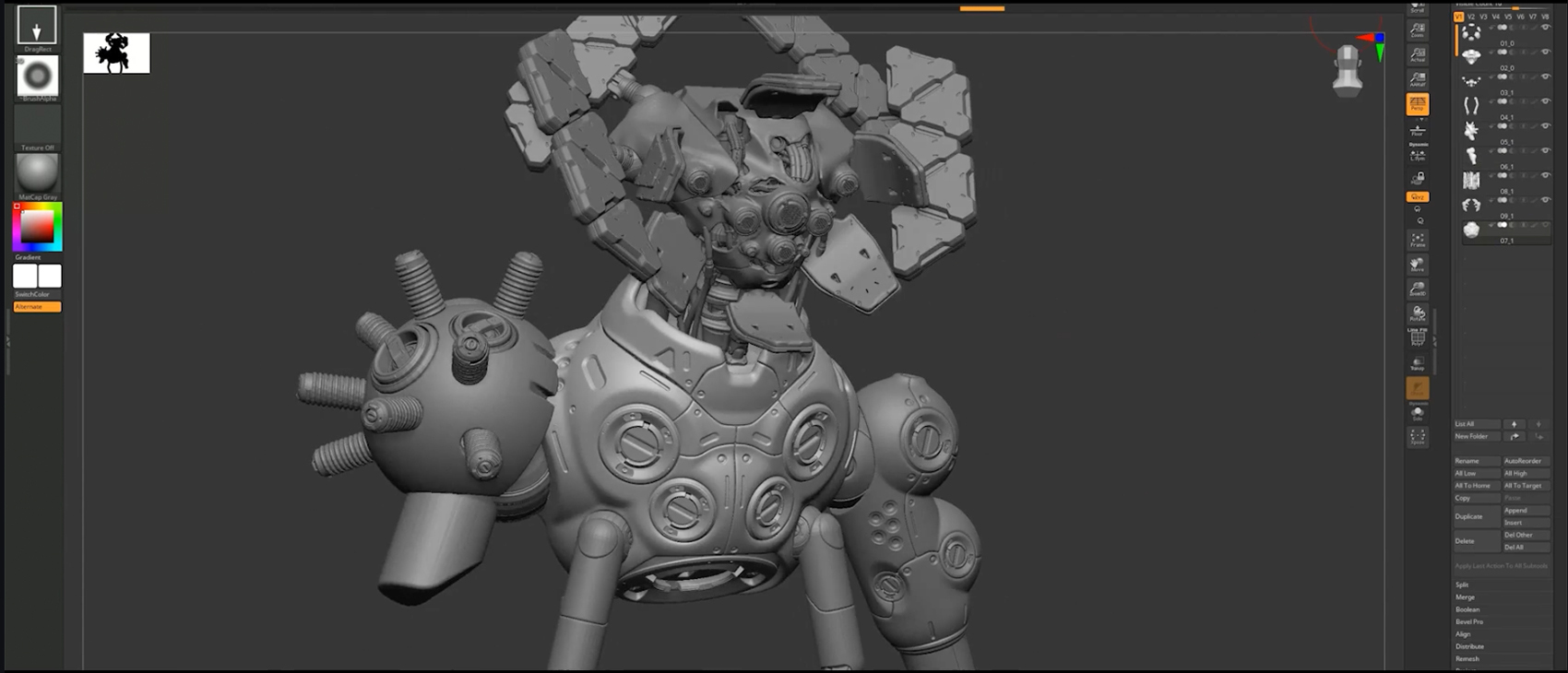The height and width of the screenshot is (673, 1568).
Task: Toggle Transp transparency mode
Action: pos(1418,363)
